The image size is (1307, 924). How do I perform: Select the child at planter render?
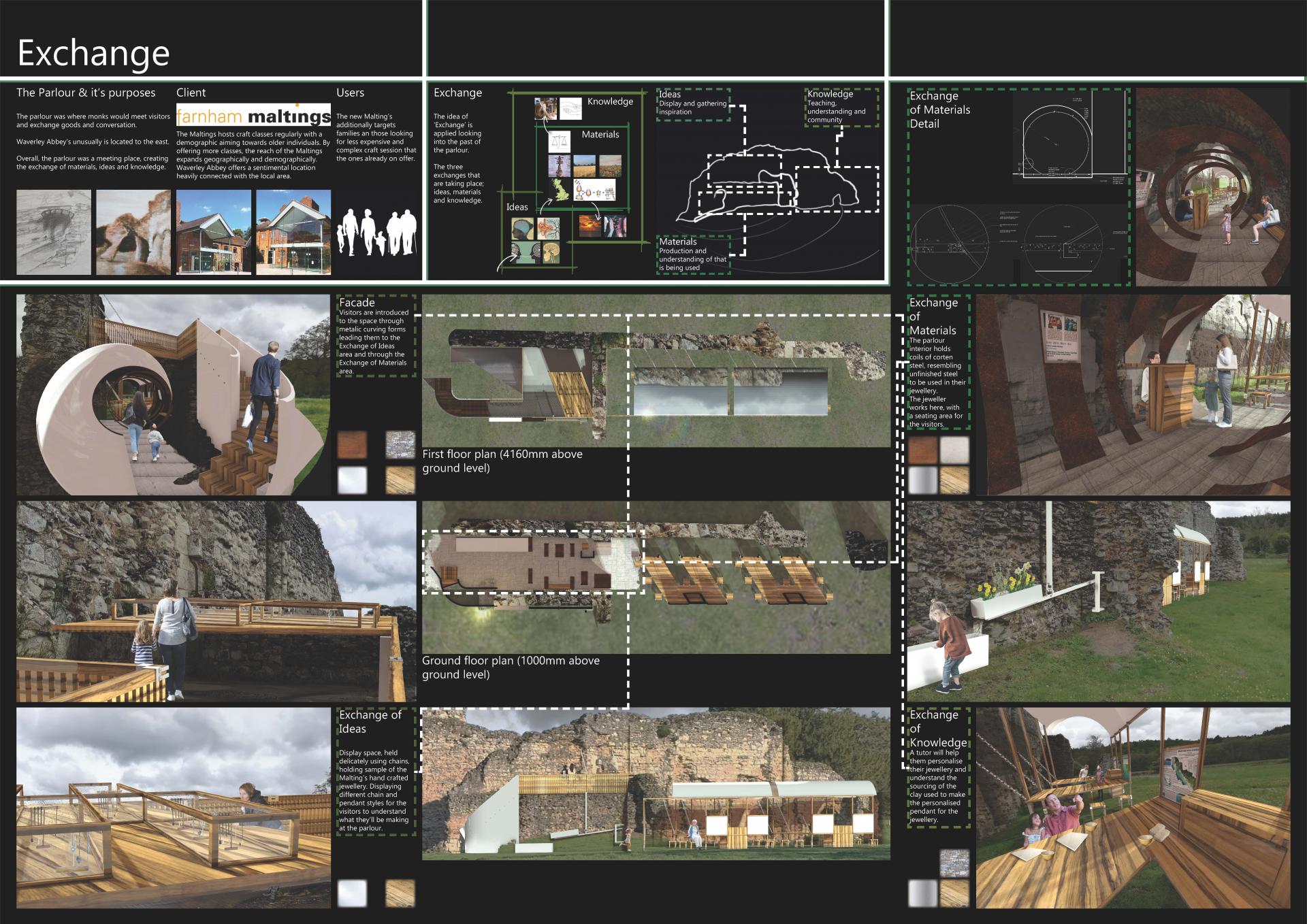click(1098, 601)
